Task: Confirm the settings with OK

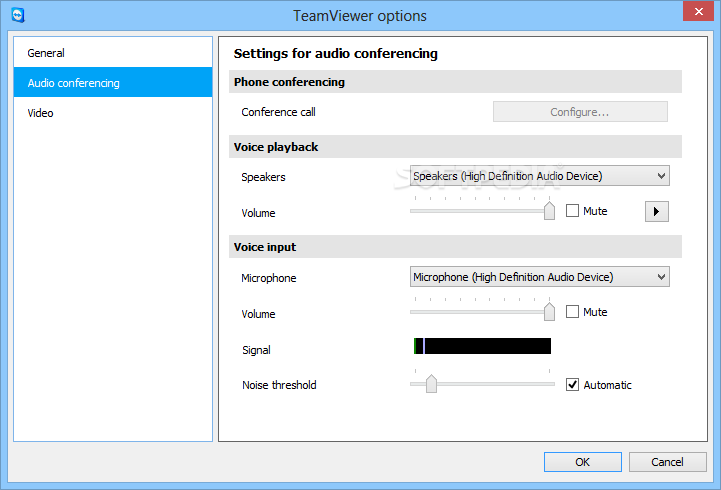Action: pos(583,462)
